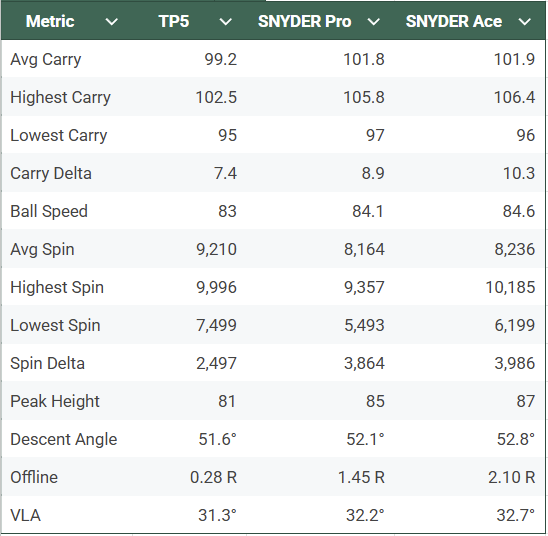
Task: Click the VLA row label
Action: (26, 515)
